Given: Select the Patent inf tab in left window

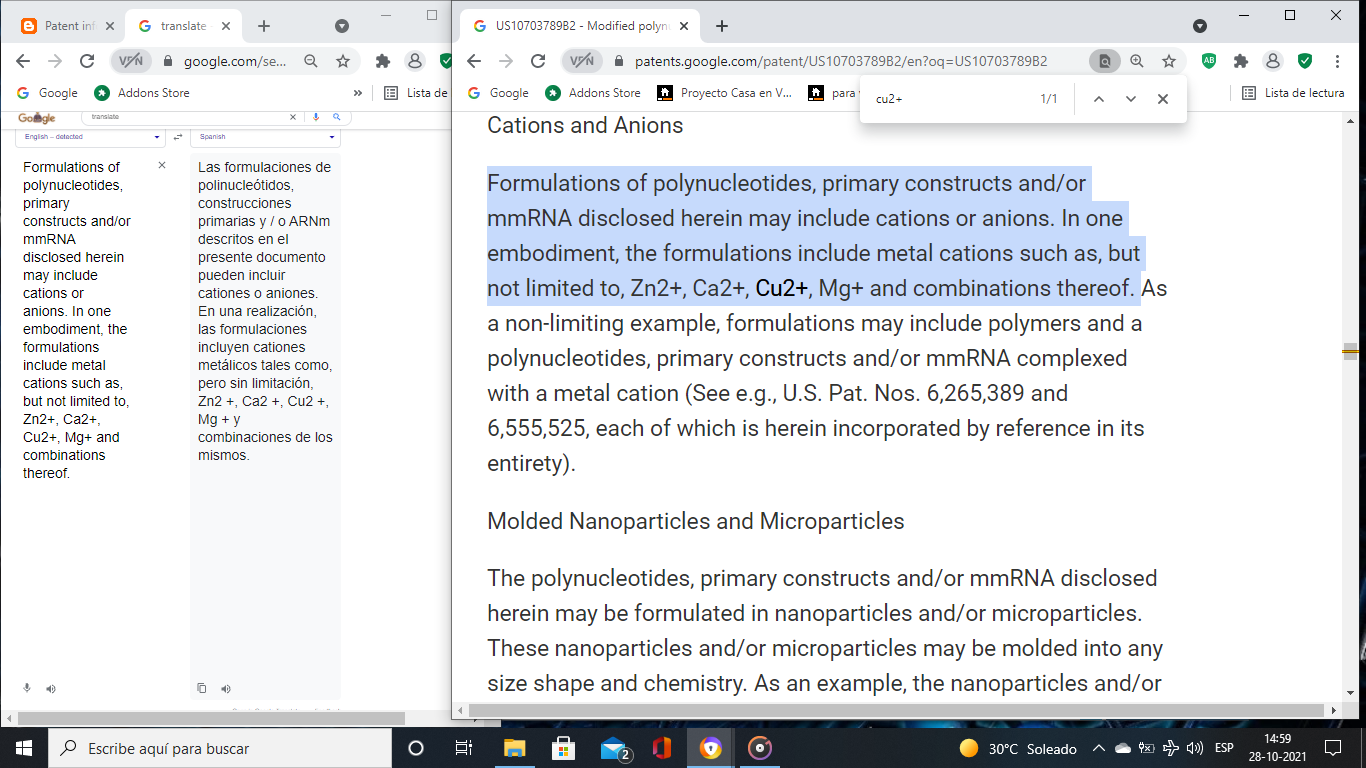Looking at the screenshot, I should coord(67,26).
